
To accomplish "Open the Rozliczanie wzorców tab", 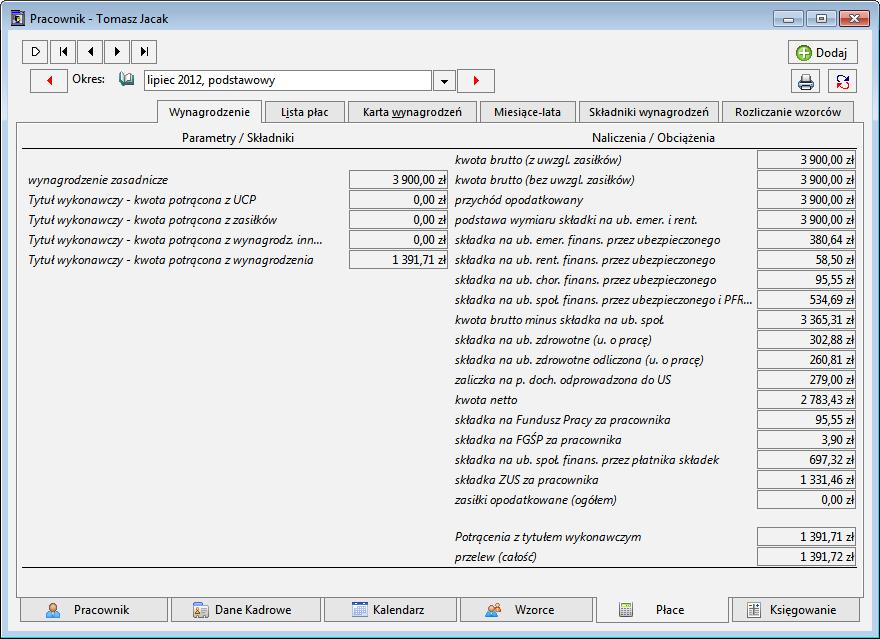I will (788, 112).
